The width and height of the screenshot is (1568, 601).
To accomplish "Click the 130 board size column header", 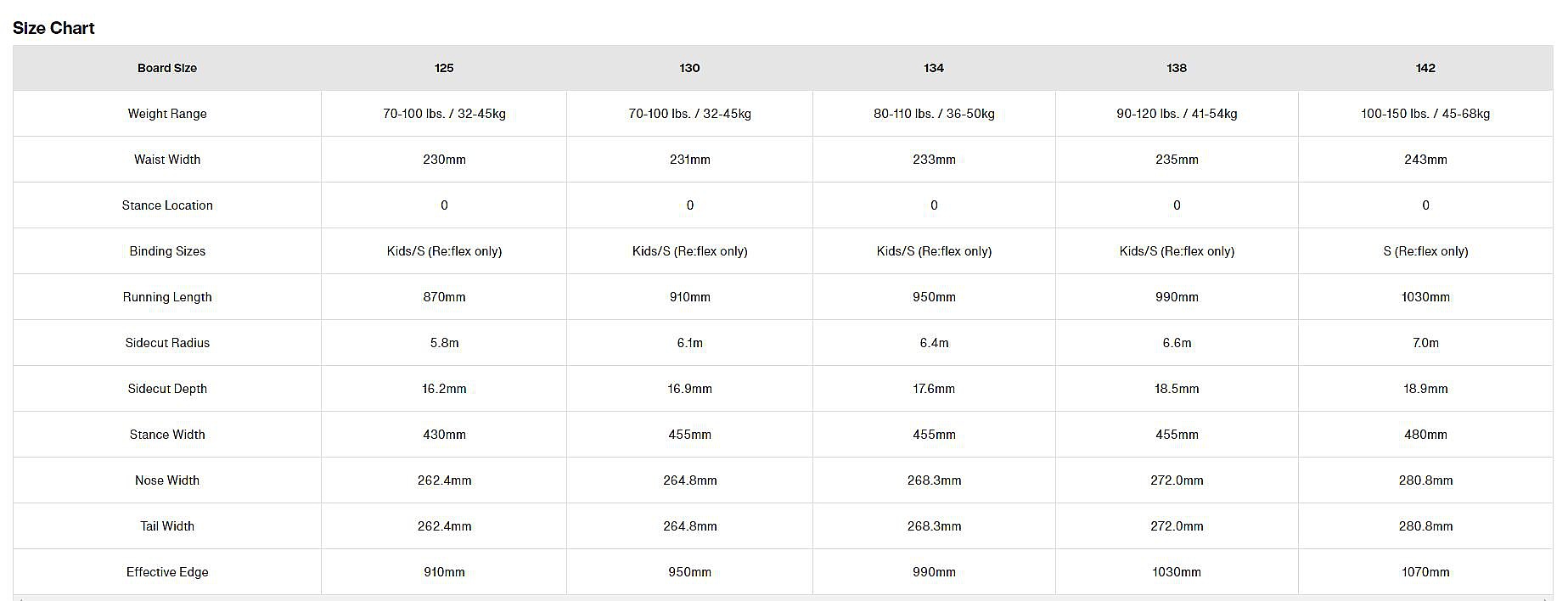I will [689, 68].
